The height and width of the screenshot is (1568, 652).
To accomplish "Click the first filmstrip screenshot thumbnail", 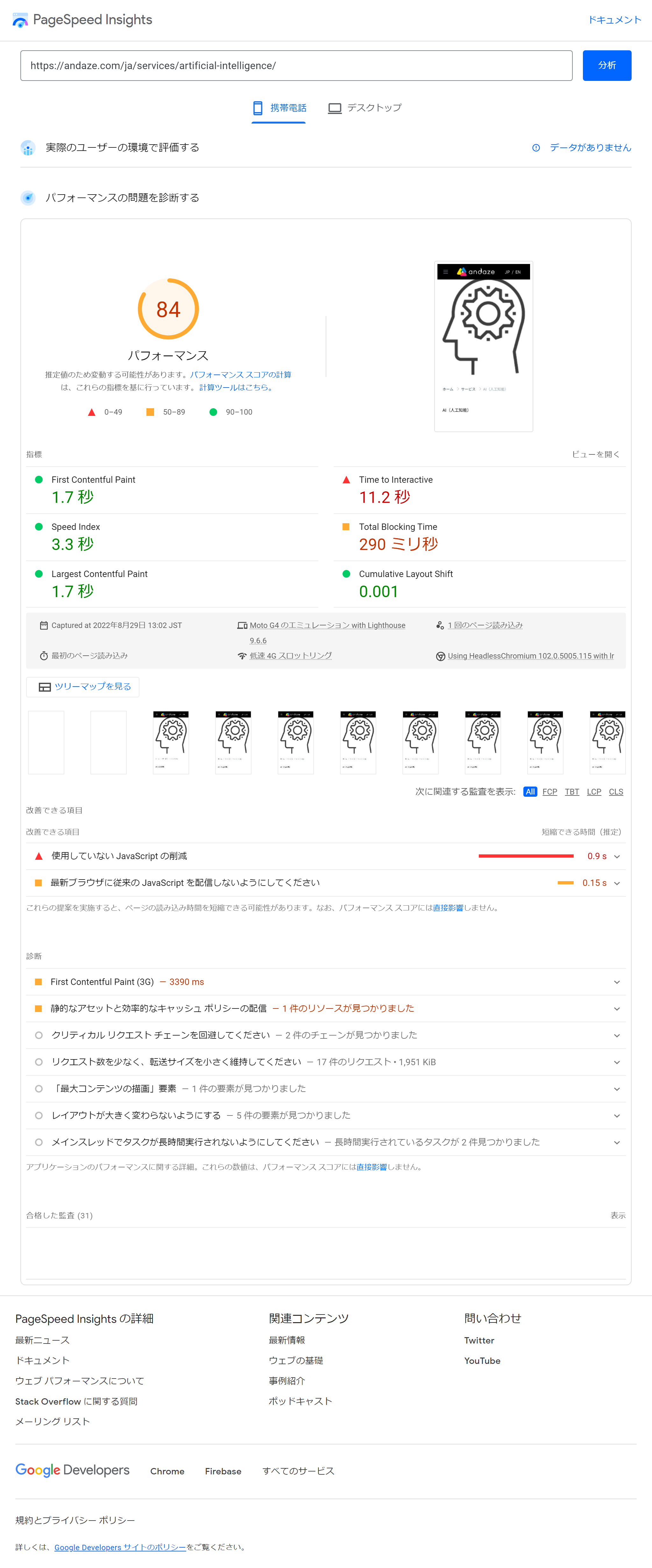I will coord(46,742).
